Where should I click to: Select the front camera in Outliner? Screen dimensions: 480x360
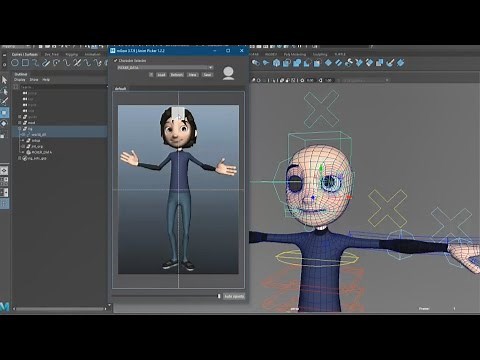pyautogui.click(x=32, y=105)
